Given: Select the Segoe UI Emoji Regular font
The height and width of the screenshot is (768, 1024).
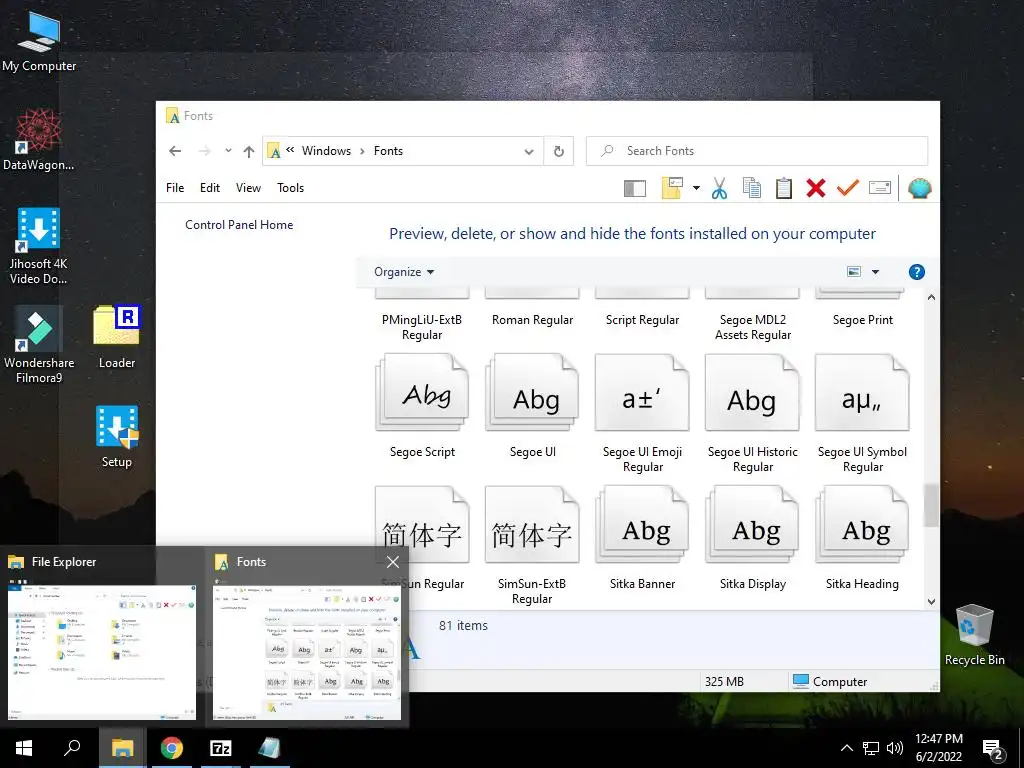Looking at the screenshot, I should pos(642,392).
